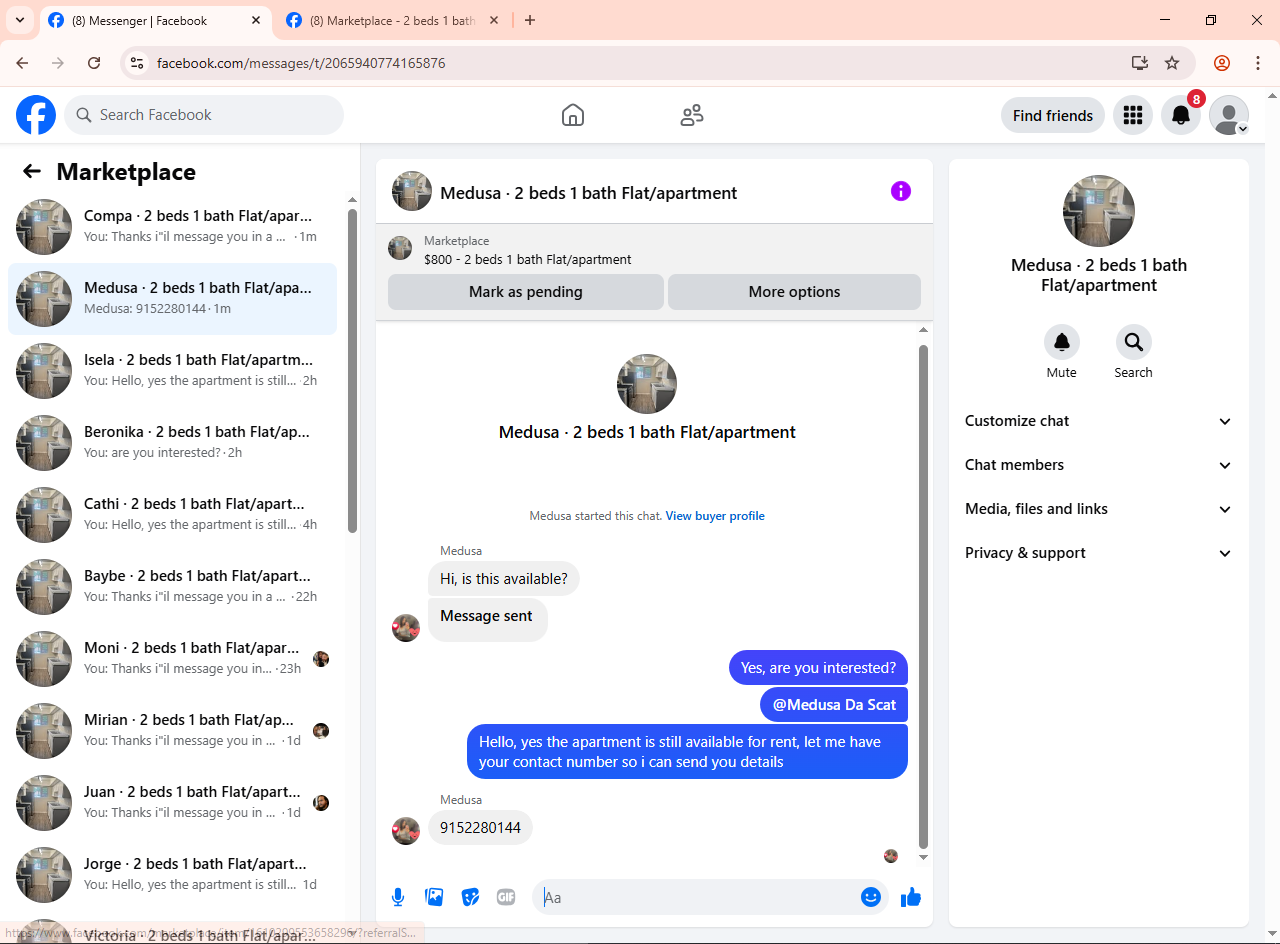Open the Jorge conversation
The width and height of the screenshot is (1280, 944).
tap(172, 875)
